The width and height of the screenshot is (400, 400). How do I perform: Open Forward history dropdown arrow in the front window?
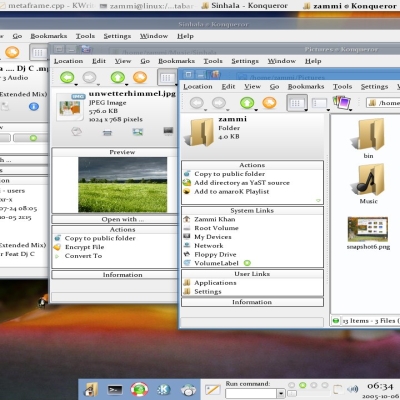pyautogui.click(x=228, y=110)
